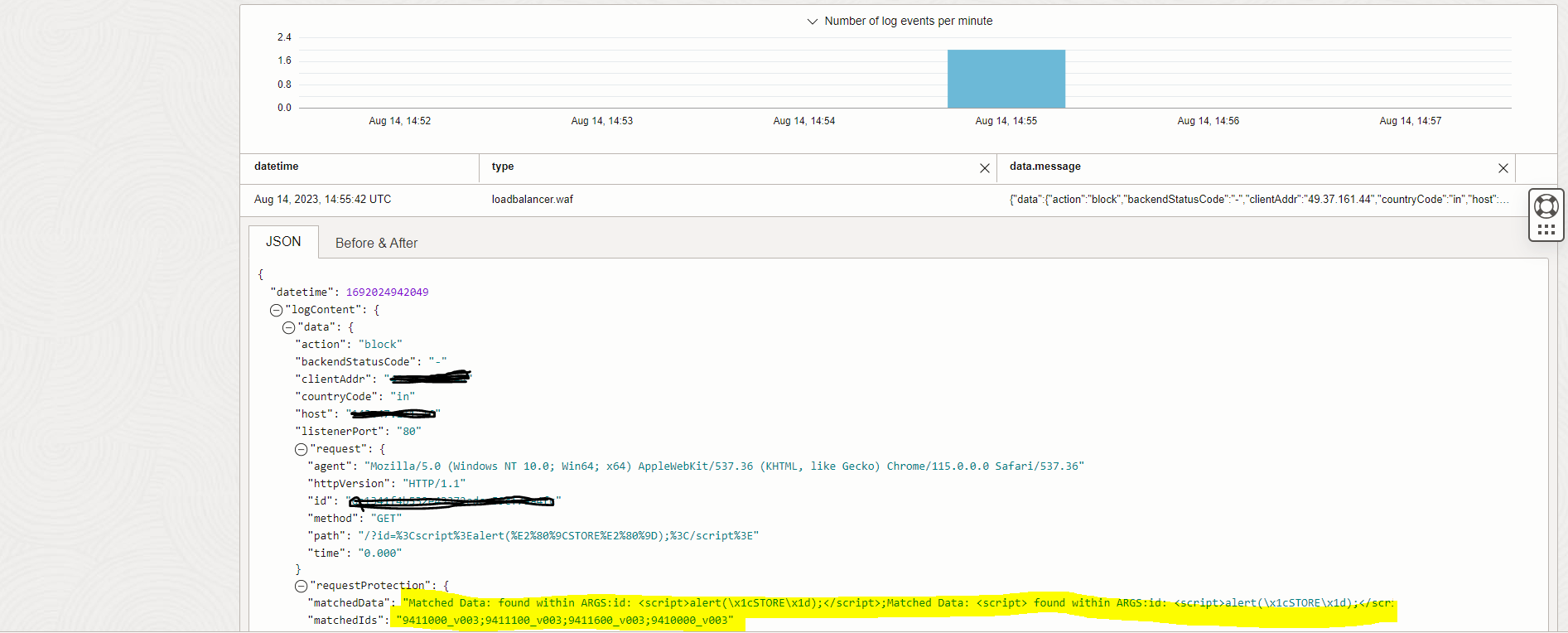This screenshot has height=633, width=1568.
Task: Click the countryCode value "in"
Action: 403,397
